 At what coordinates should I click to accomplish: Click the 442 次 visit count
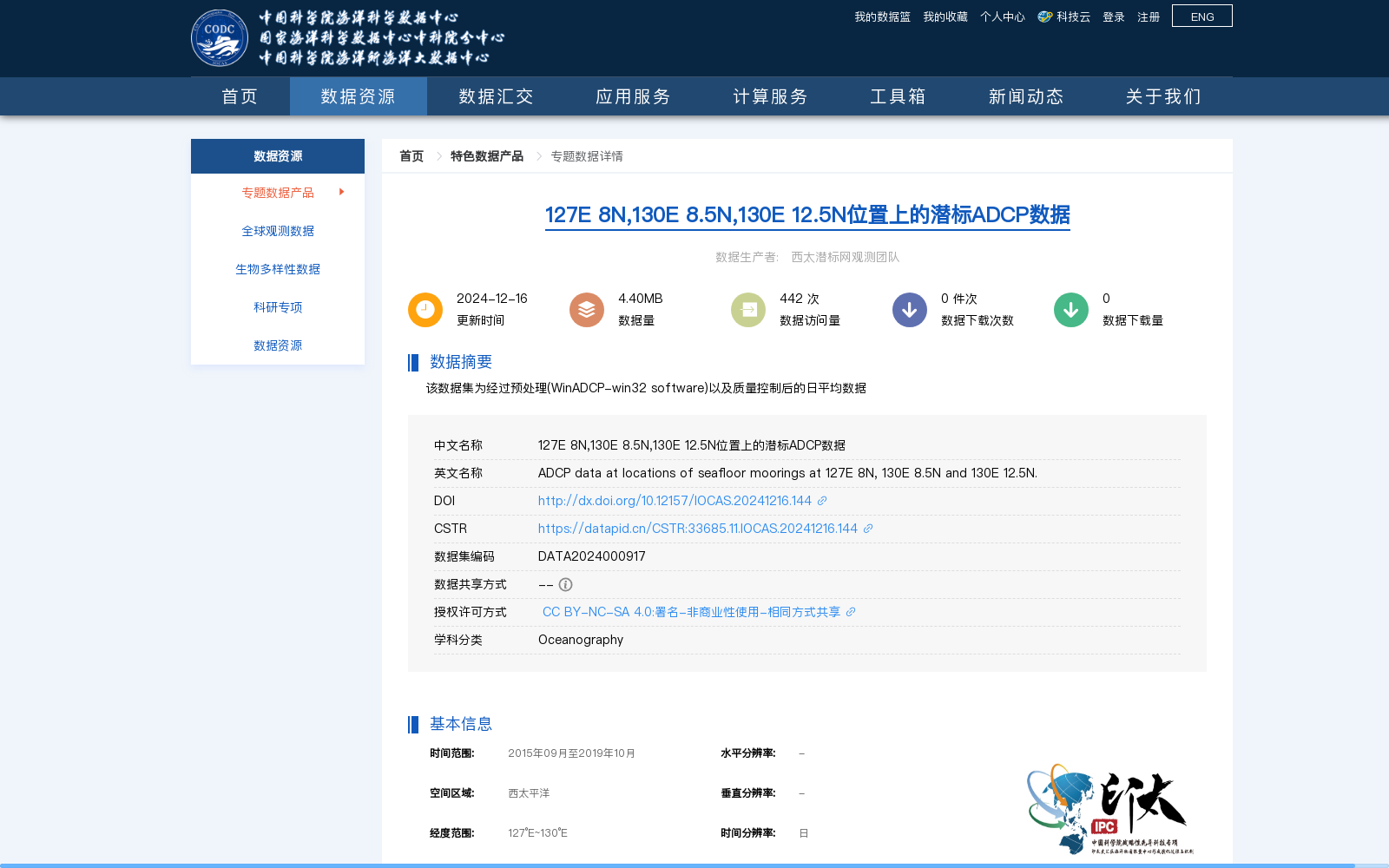[x=800, y=299]
